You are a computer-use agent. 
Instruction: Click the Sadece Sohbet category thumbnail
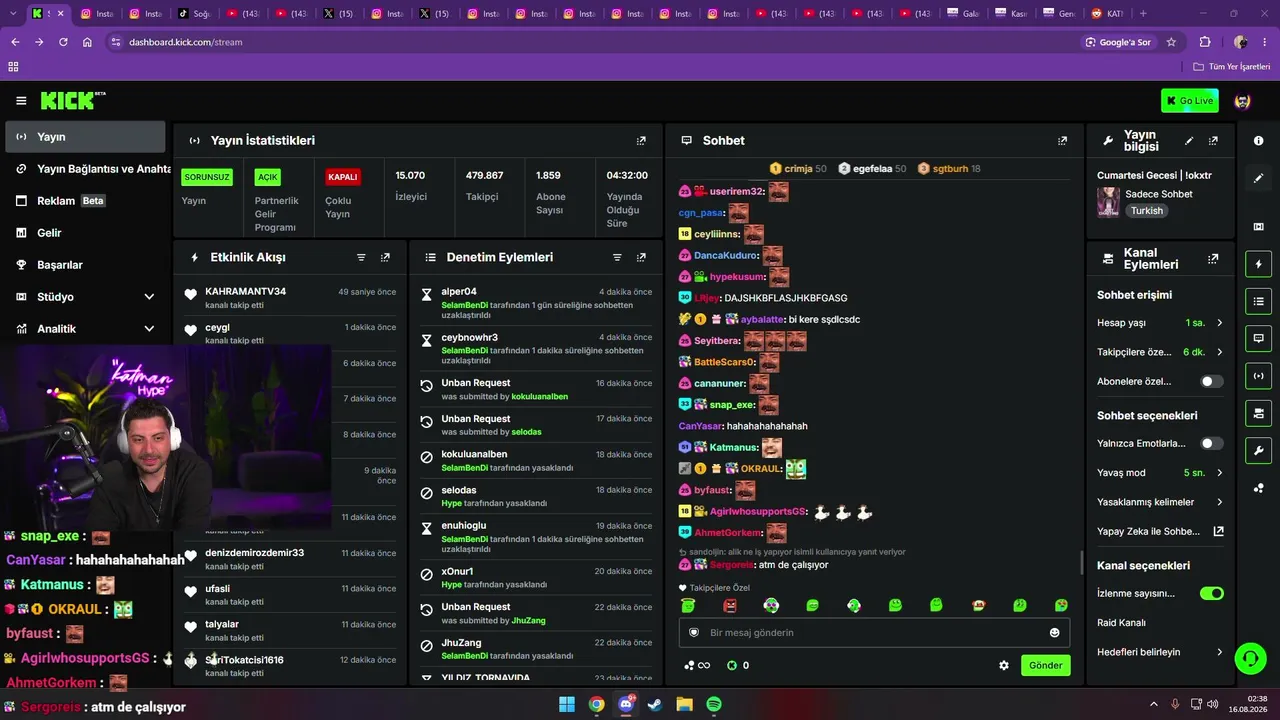click(1108, 202)
